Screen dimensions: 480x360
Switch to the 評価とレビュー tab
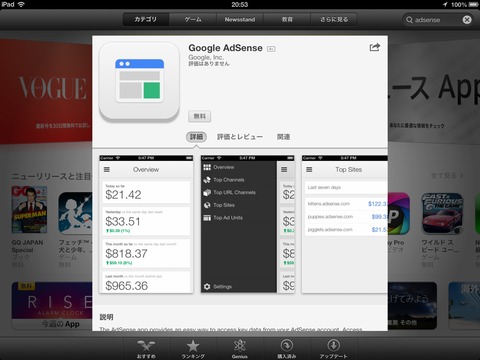(240, 137)
